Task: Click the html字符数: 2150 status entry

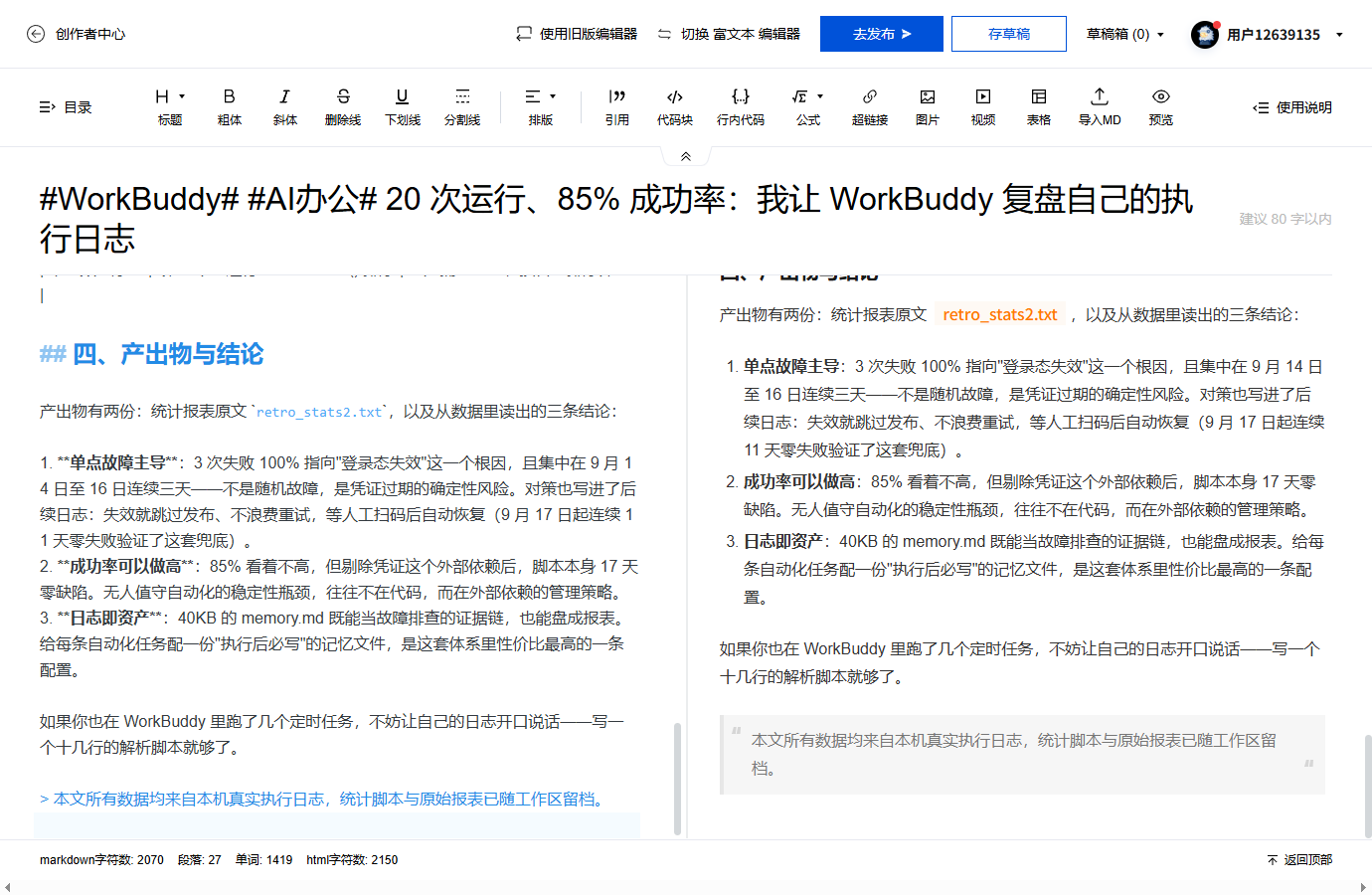Action: 352,860
